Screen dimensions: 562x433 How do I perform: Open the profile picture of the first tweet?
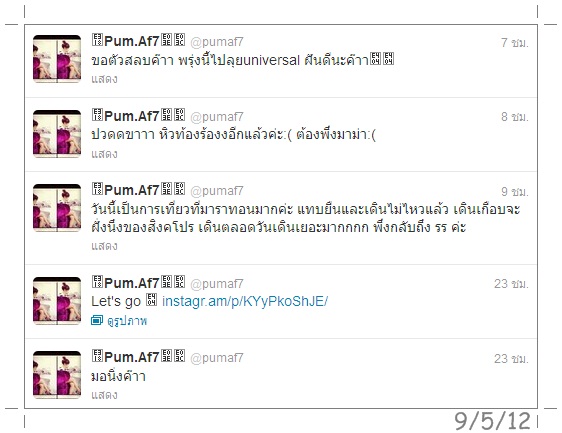click(57, 59)
